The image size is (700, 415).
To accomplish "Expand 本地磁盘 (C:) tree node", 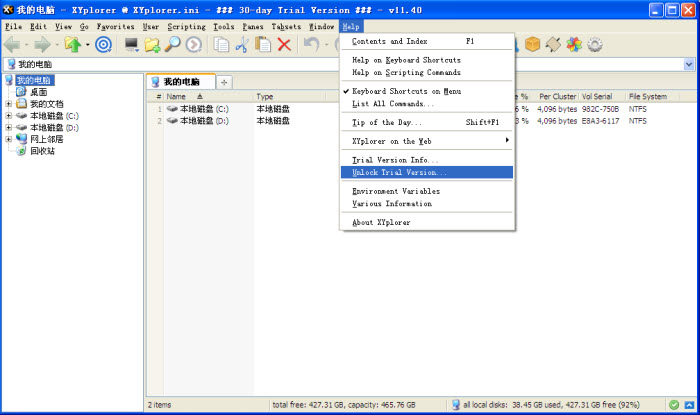I will click(8, 116).
